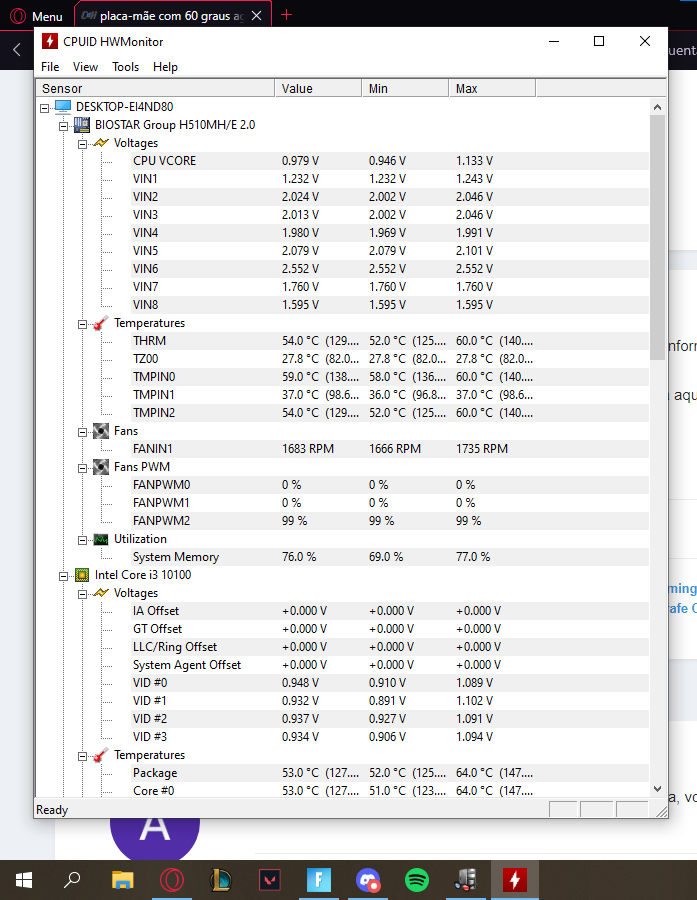The height and width of the screenshot is (900, 697).
Task: Select the TMPIN0 temperature row
Action: (390, 377)
